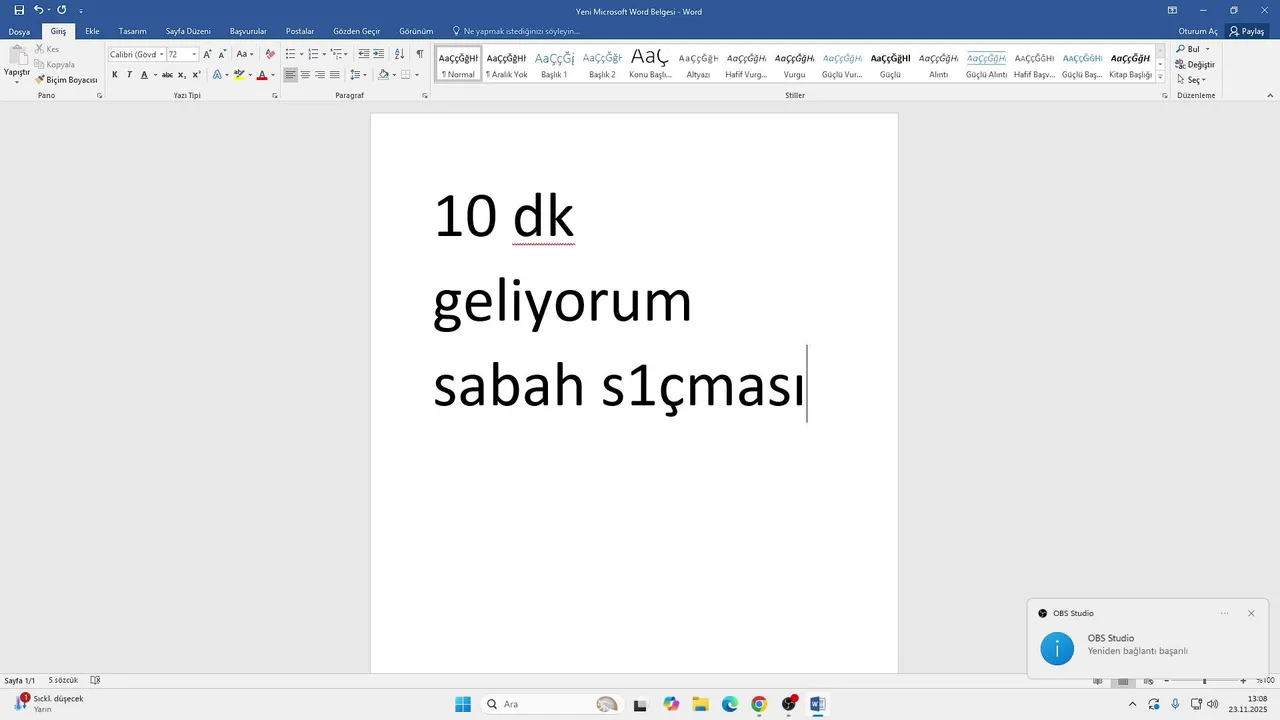Image resolution: width=1280 pixels, height=720 pixels.
Task: Open the Seç select dropdown
Action: click(x=1191, y=79)
